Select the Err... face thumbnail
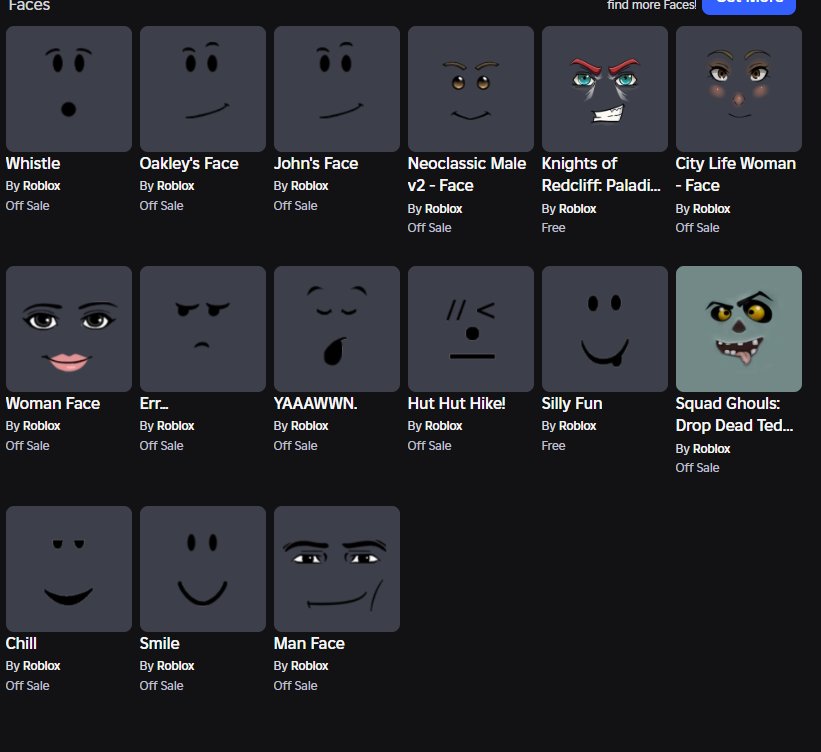Screen dimensions: 821x752 point(203,329)
